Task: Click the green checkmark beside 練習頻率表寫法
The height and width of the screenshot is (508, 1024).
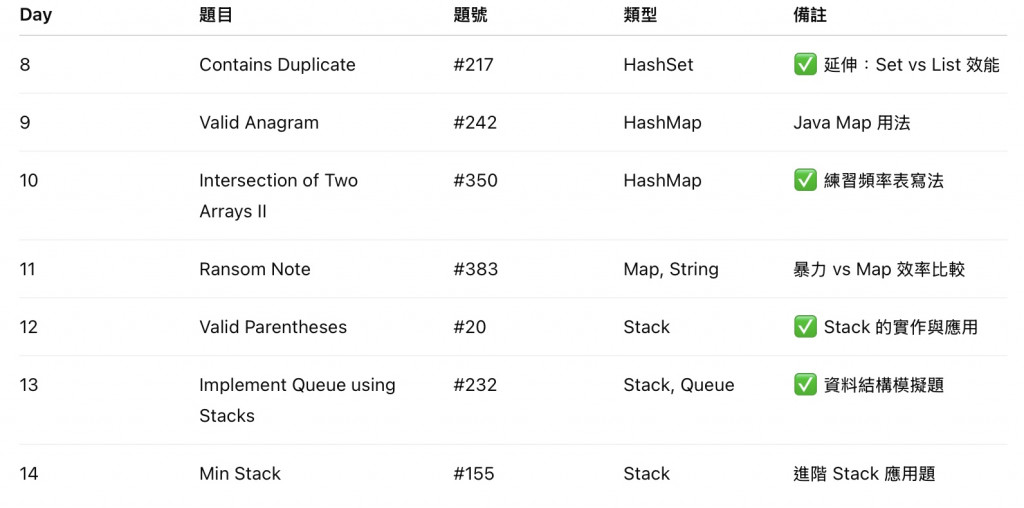Action: click(805, 181)
